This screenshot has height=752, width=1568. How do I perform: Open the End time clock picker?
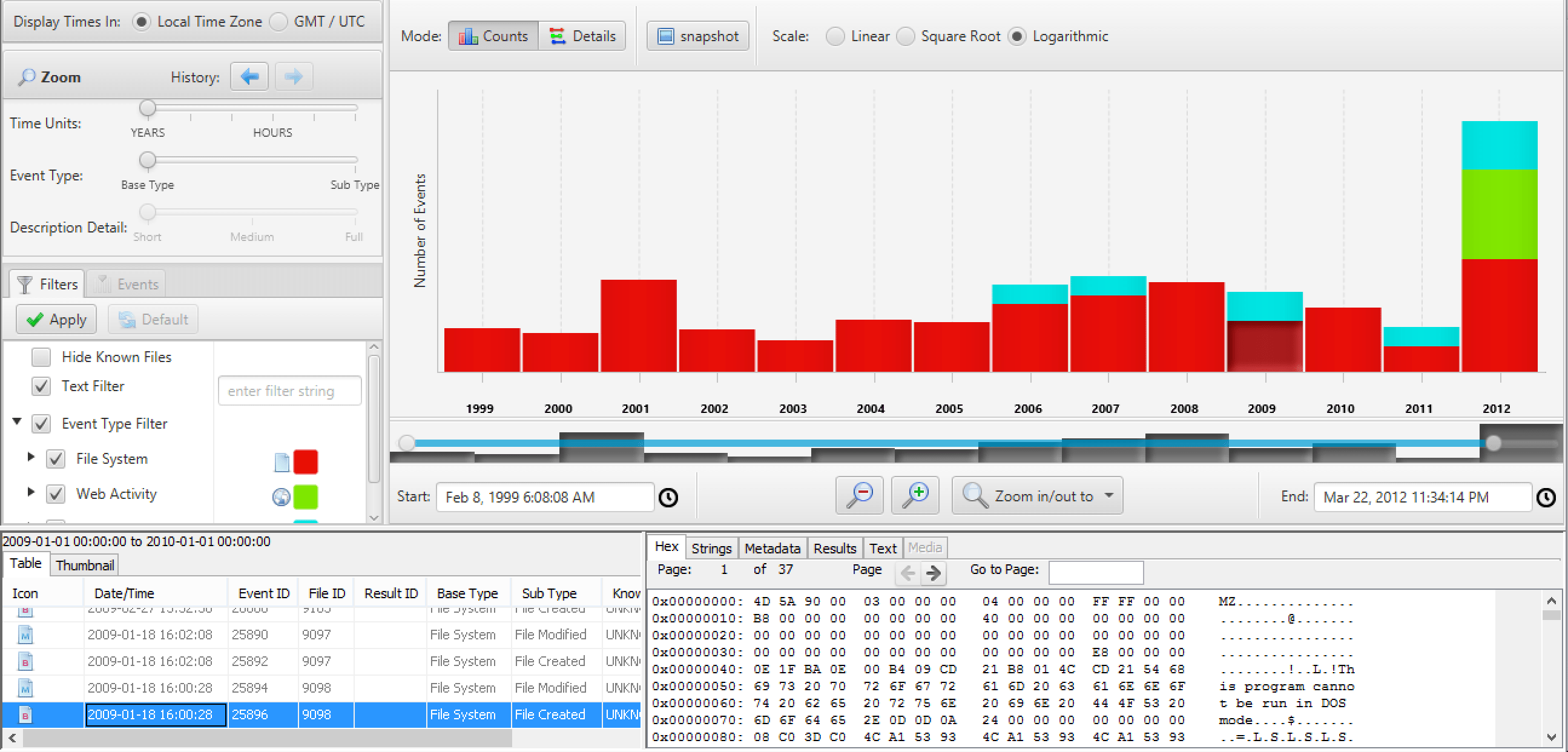tap(1546, 498)
